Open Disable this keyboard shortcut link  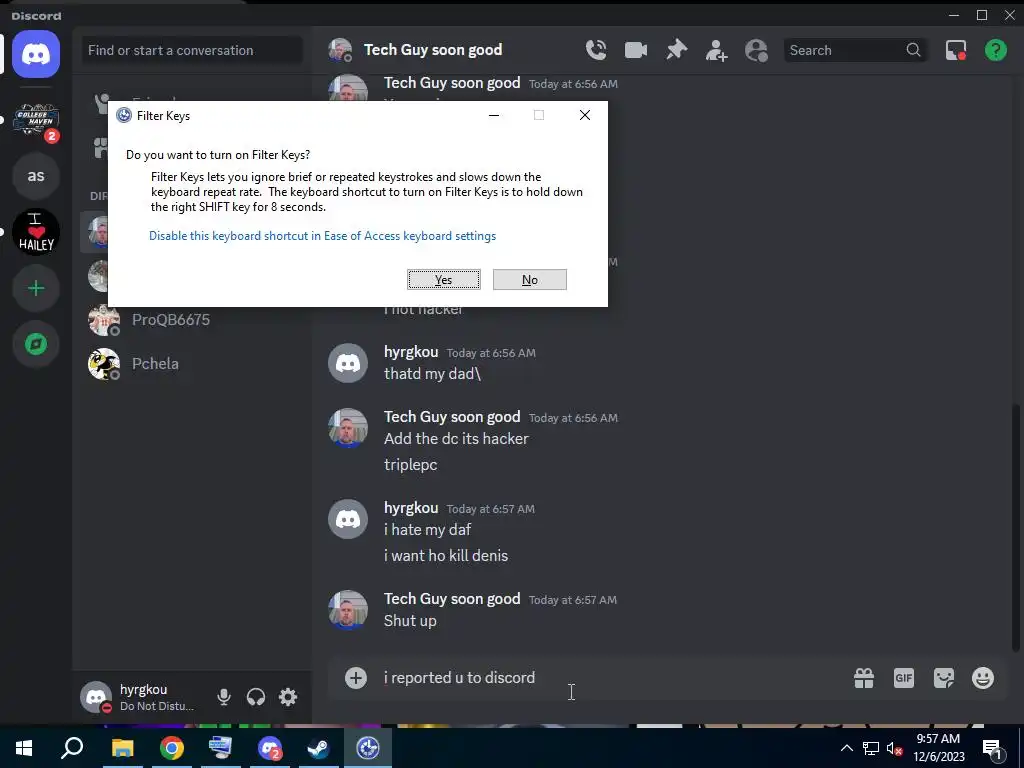coord(323,236)
